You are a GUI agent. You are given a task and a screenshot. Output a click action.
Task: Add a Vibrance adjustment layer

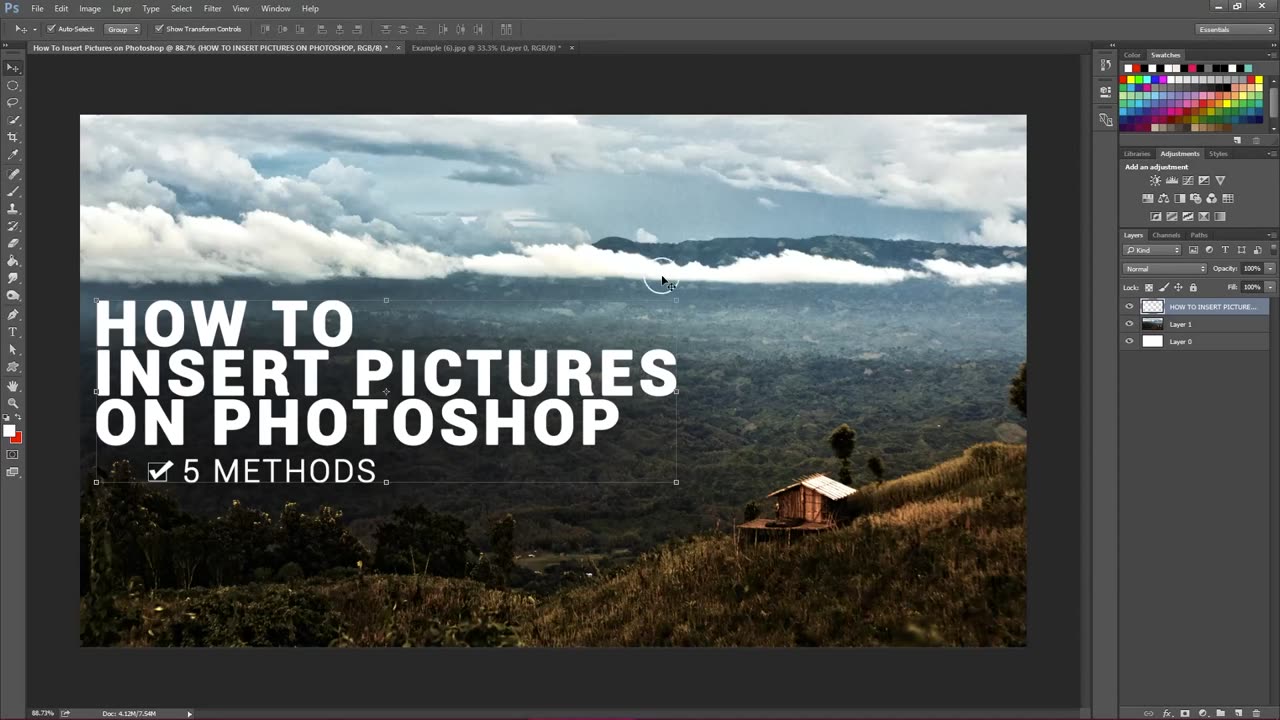coord(1220,181)
